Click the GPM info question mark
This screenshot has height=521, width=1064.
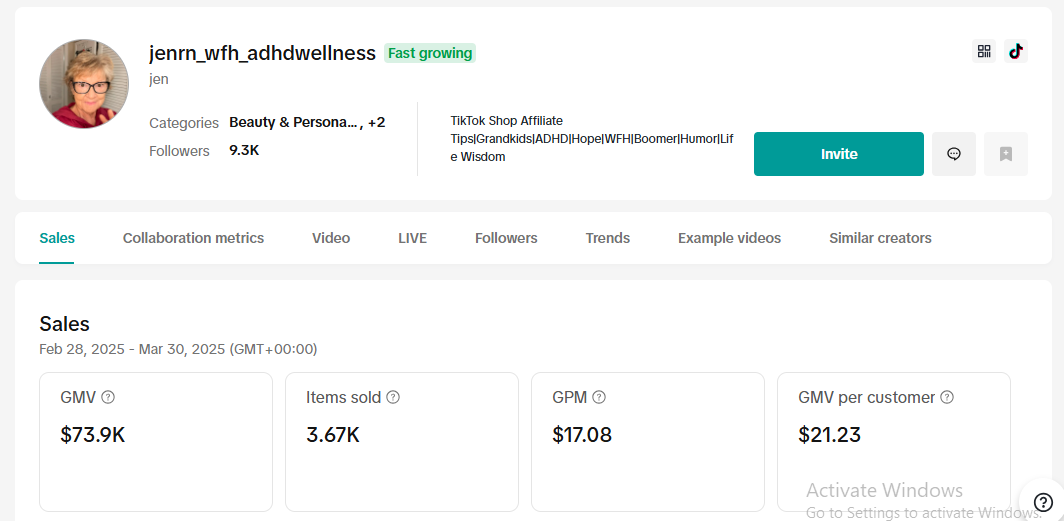598,398
